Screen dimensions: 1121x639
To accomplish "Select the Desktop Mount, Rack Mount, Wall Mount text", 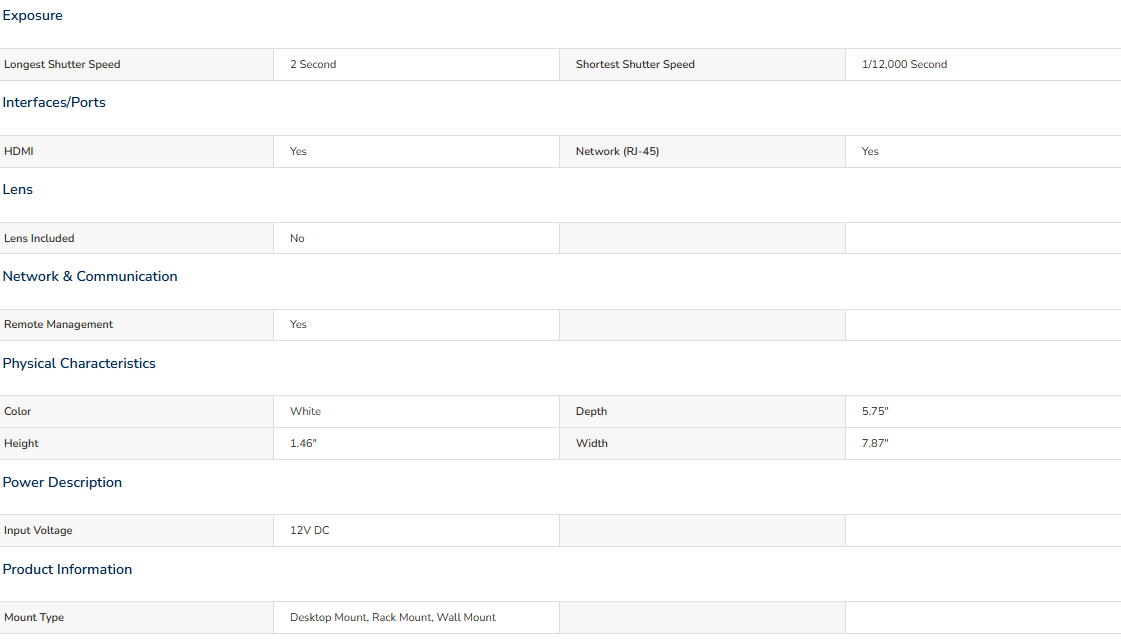I will [x=392, y=618].
